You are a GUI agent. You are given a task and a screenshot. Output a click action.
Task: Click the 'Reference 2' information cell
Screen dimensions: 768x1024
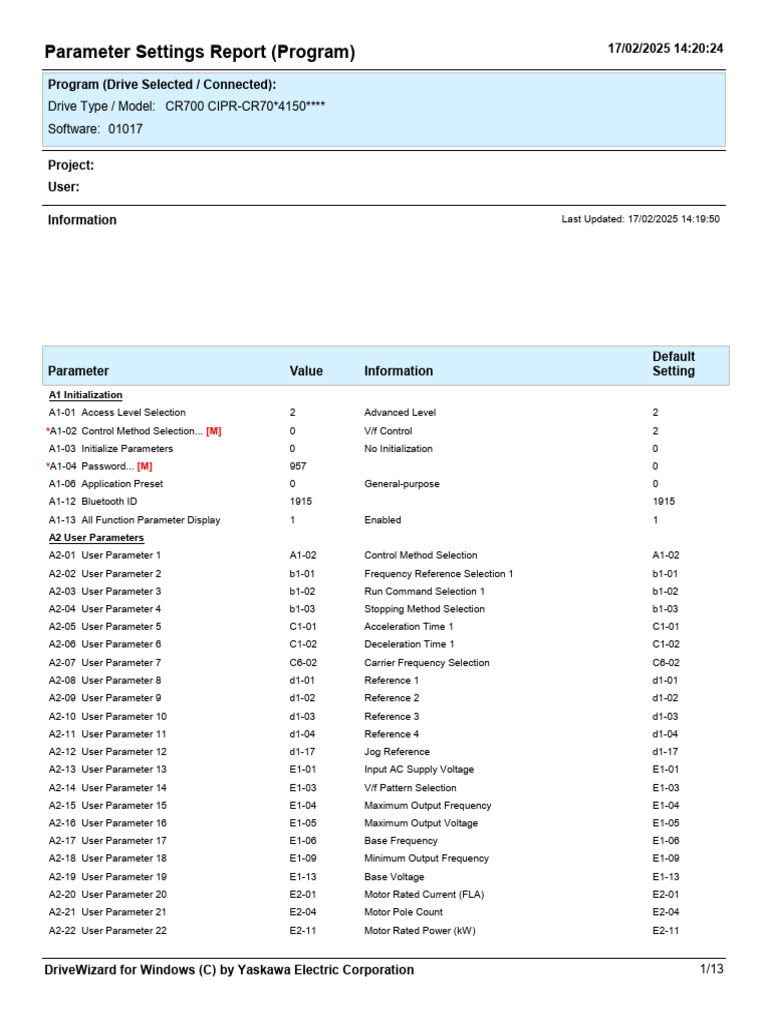[x=392, y=697]
